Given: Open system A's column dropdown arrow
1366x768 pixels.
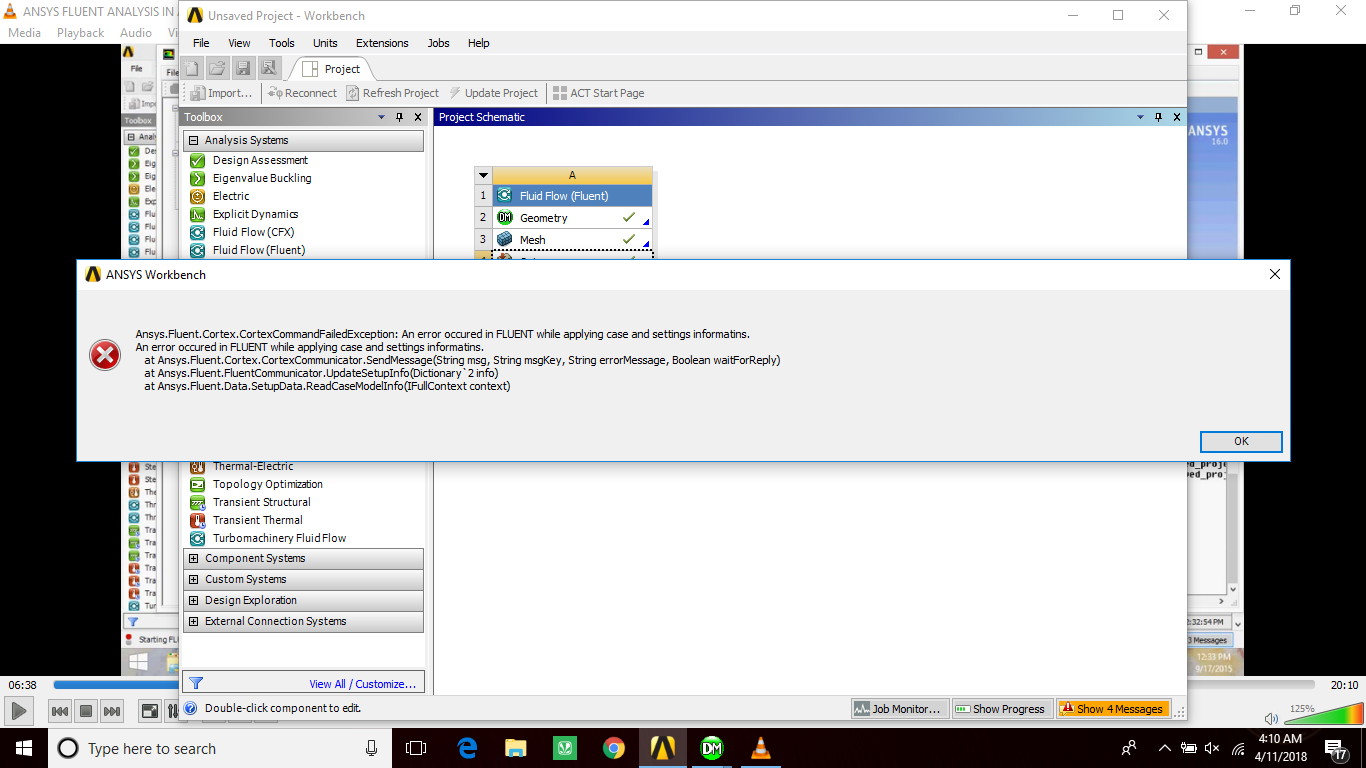Looking at the screenshot, I should pos(483,175).
